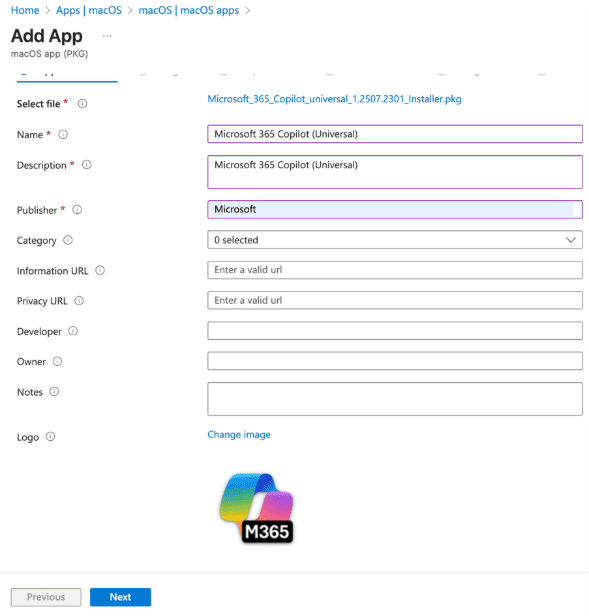Screen dimensions: 589x616
Task: Click info icon beside Name label
Action: click(63, 134)
